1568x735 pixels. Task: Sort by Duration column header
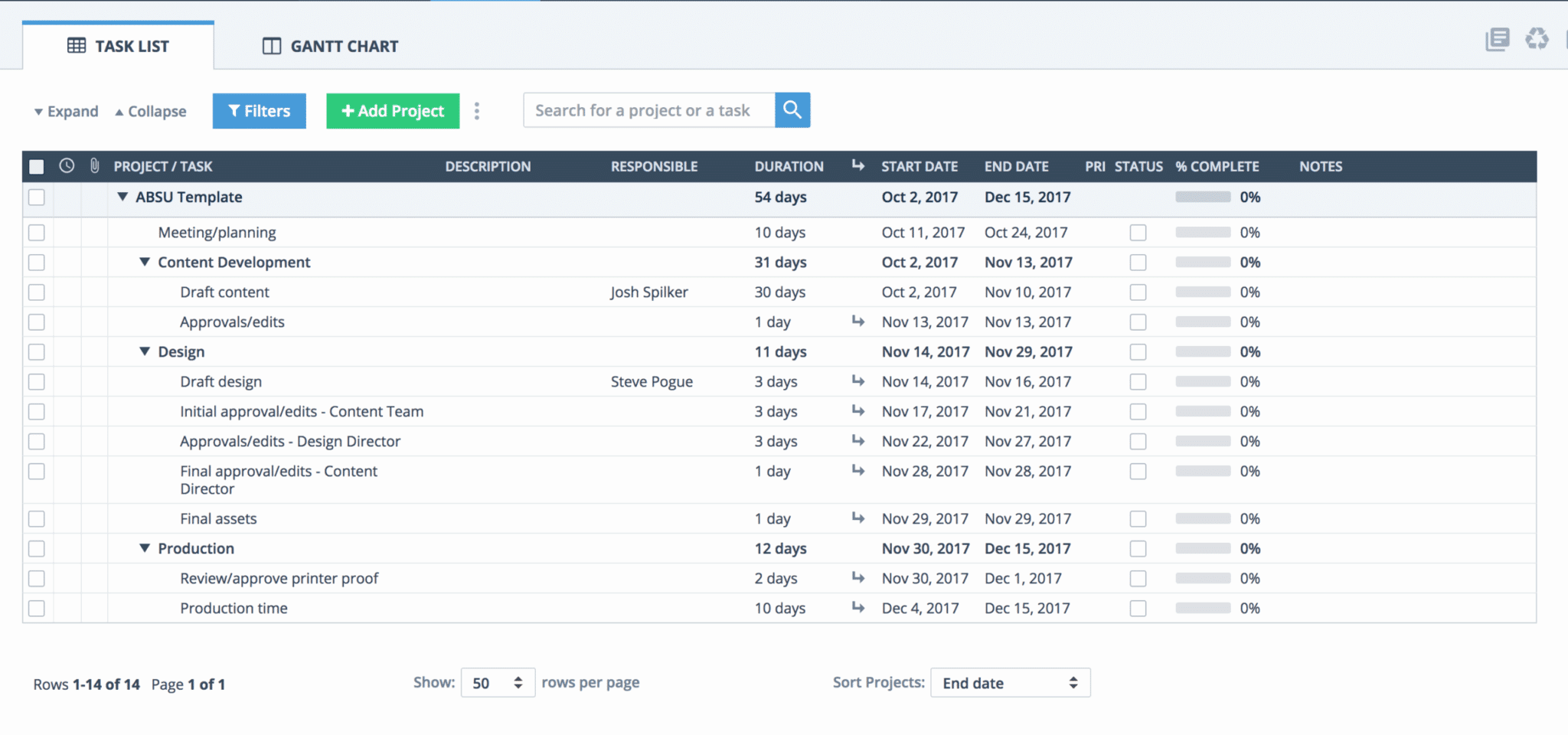[789, 166]
